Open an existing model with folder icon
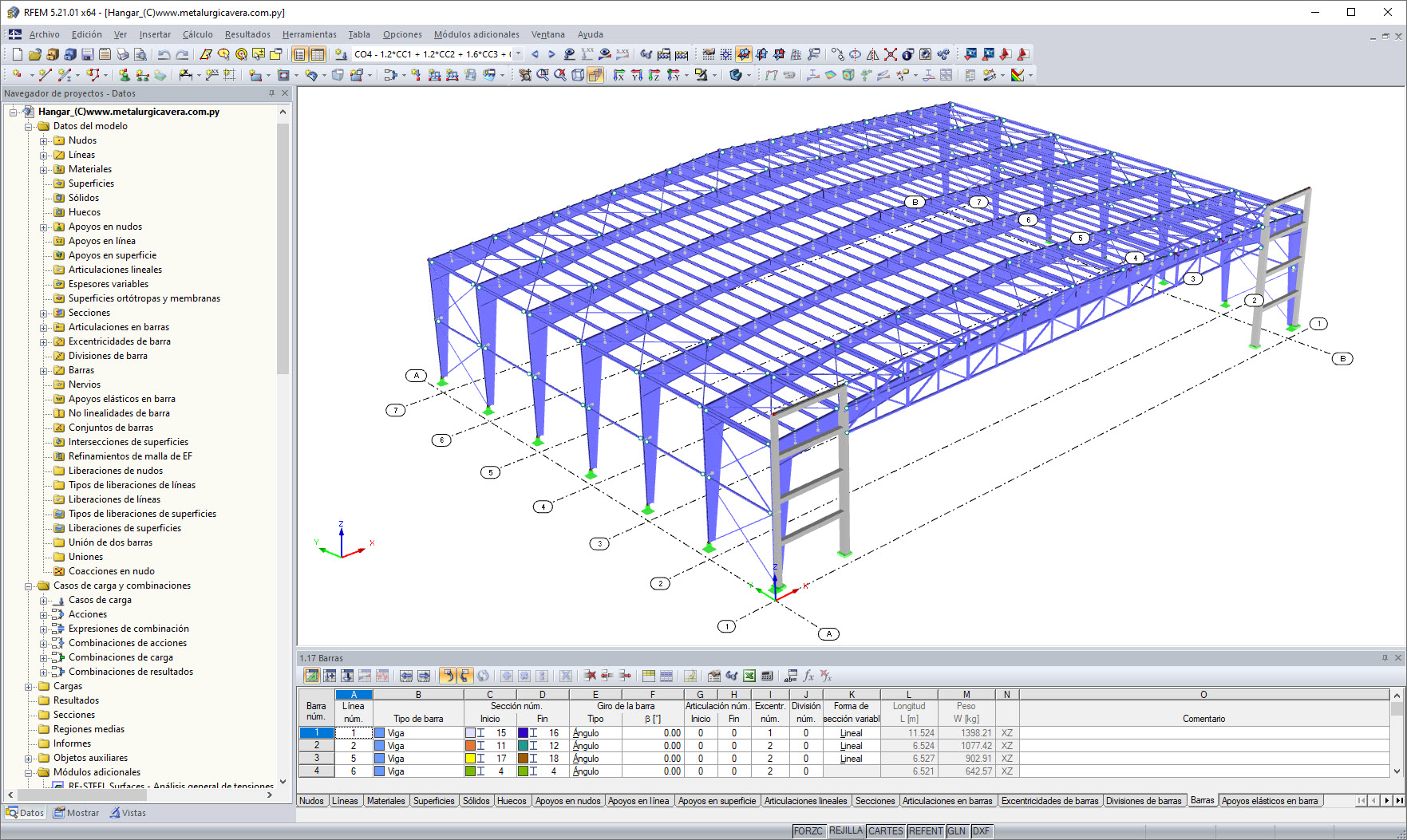Viewport: 1407px width, 840px height. [x=35, y=54]
